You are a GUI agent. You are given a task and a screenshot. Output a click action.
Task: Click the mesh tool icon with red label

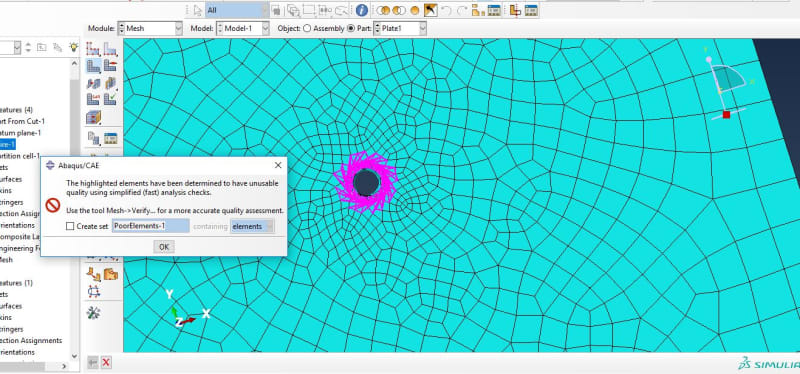93,99
